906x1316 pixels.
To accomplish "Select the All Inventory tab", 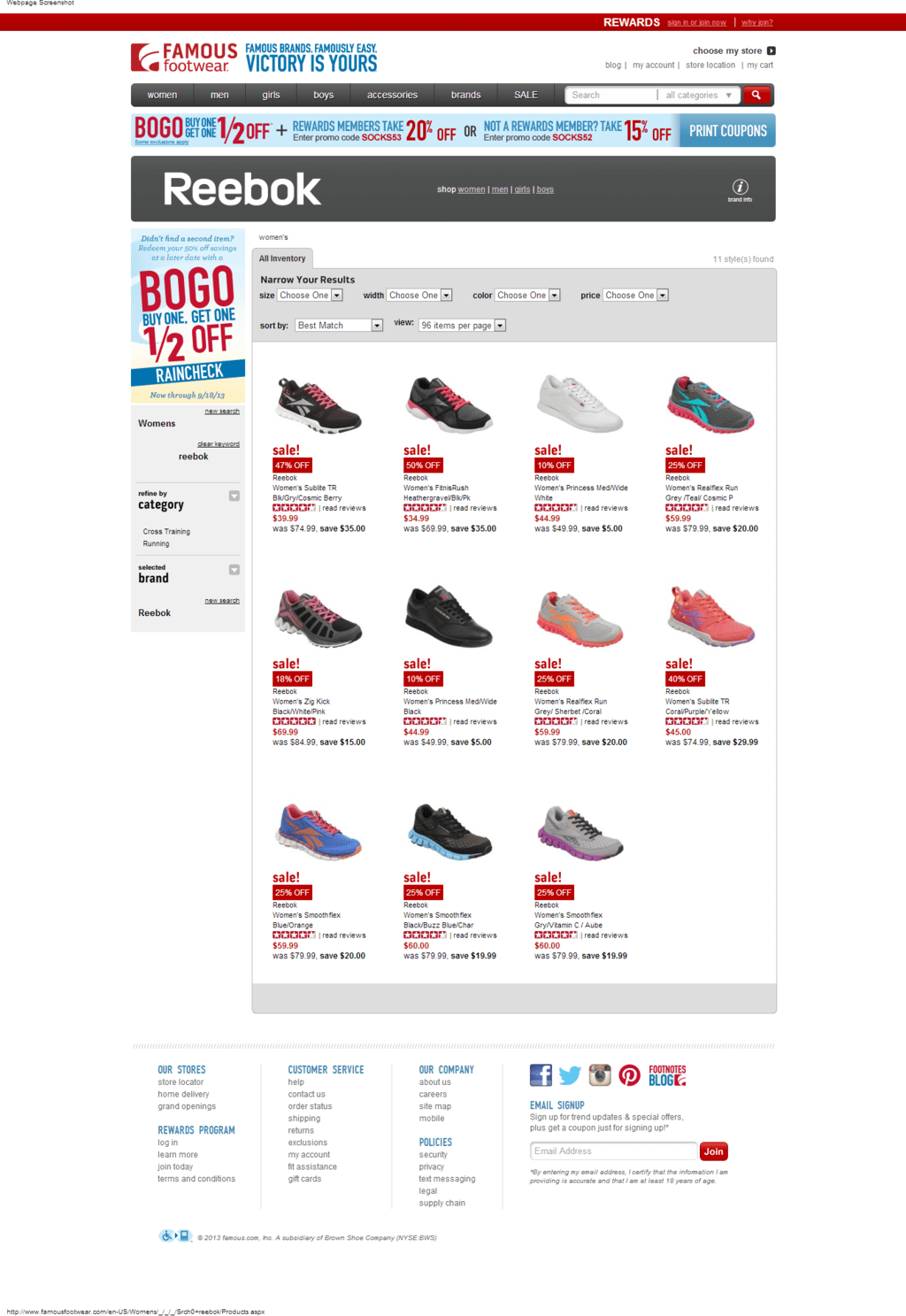I will pyautogui.click(x=282, y=258).
